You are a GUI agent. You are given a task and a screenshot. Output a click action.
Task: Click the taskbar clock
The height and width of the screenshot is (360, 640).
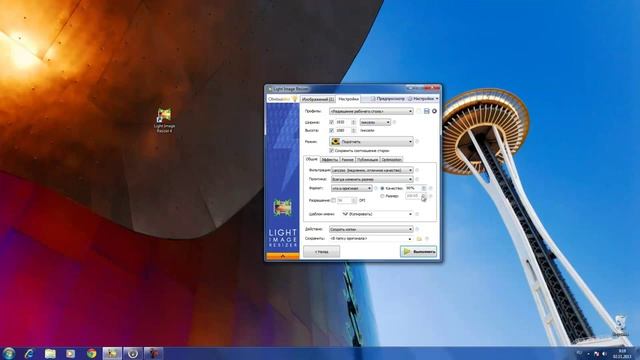(x=622, y=353)
